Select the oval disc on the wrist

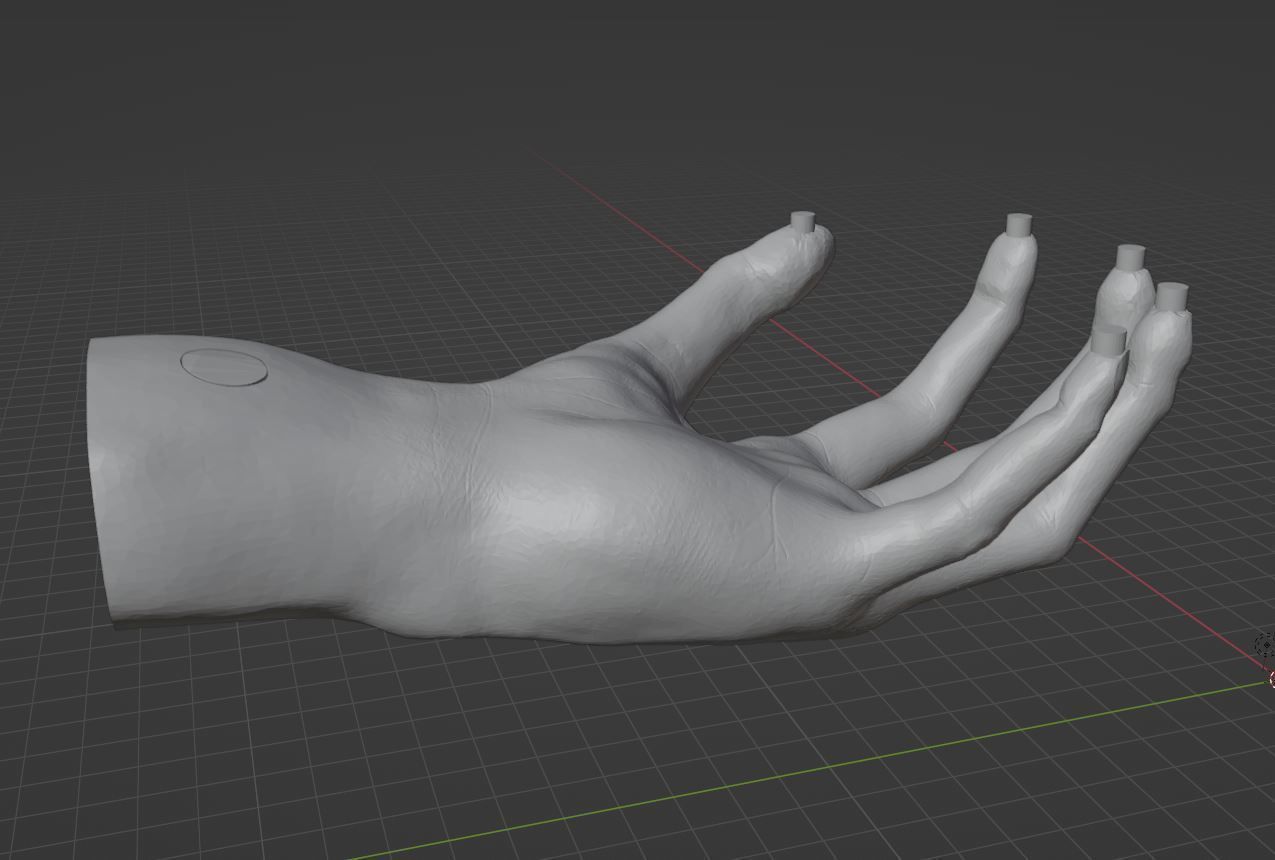(x=224, y=367)
